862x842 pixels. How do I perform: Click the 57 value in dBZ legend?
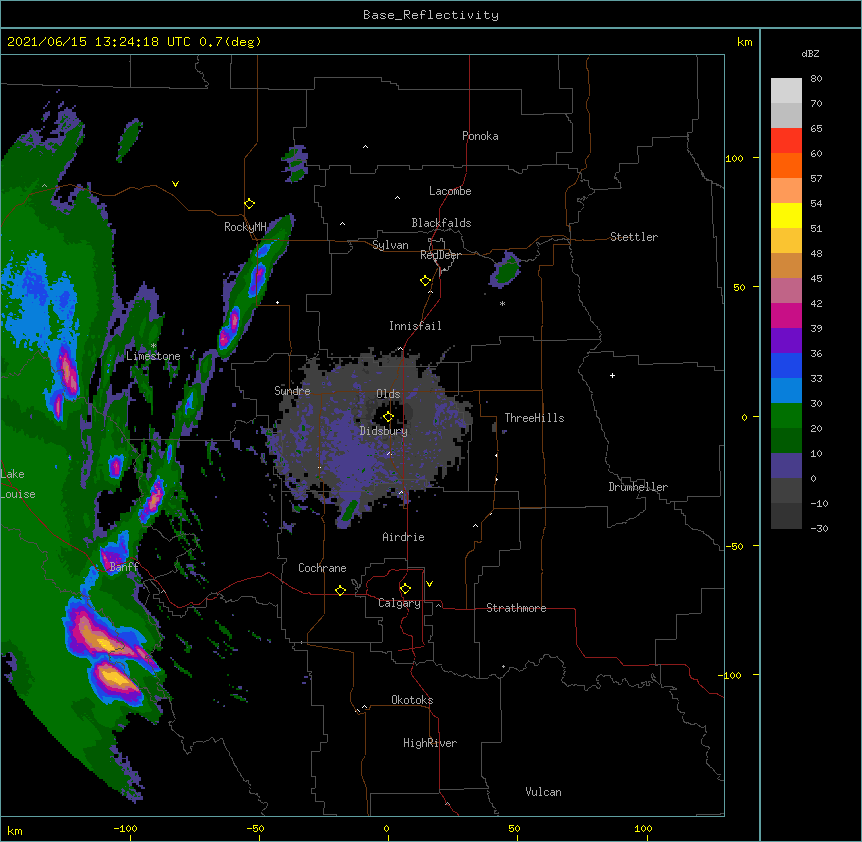click(816, 178)
